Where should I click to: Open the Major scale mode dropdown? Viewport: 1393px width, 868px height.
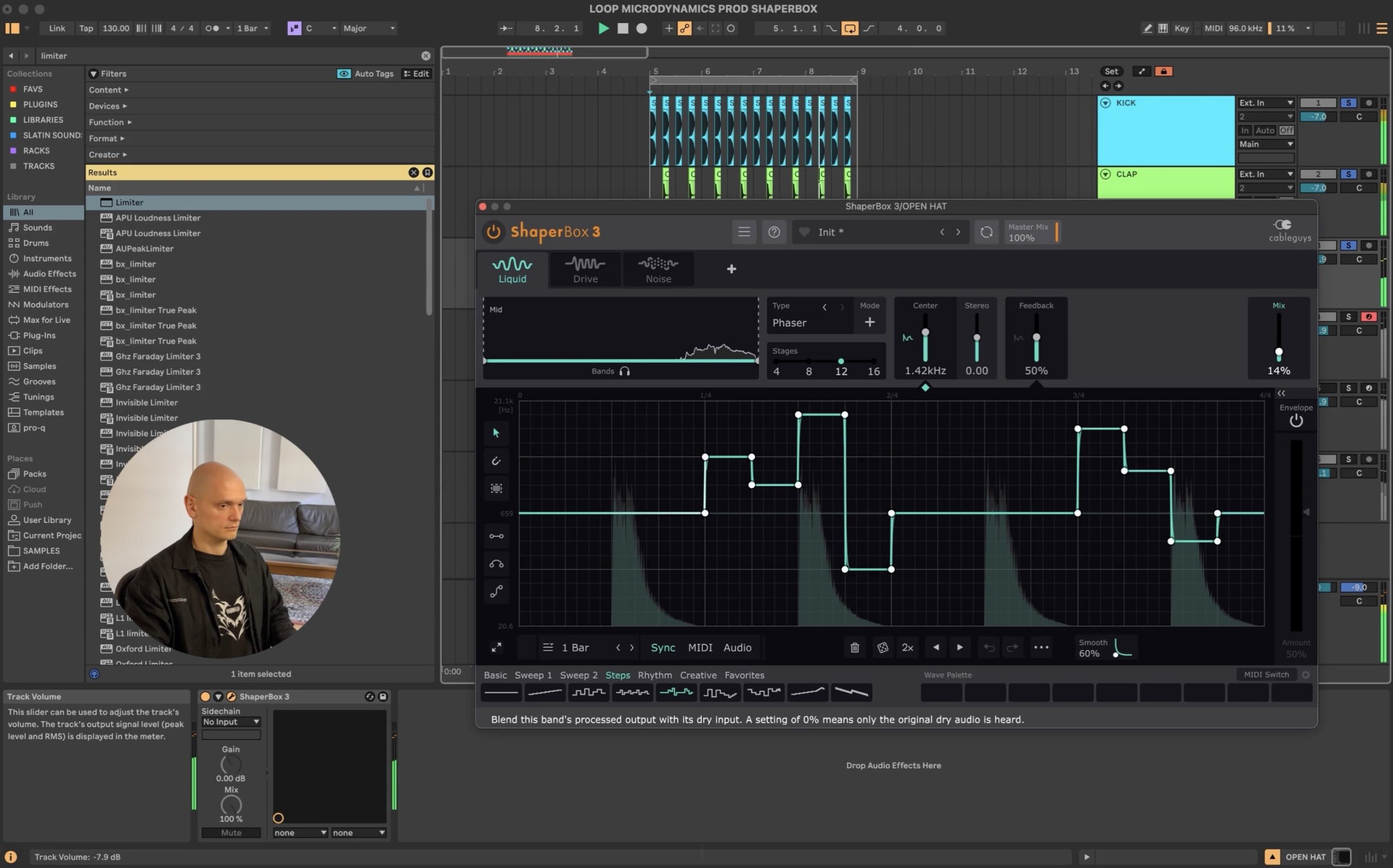[x=368, y=28]
